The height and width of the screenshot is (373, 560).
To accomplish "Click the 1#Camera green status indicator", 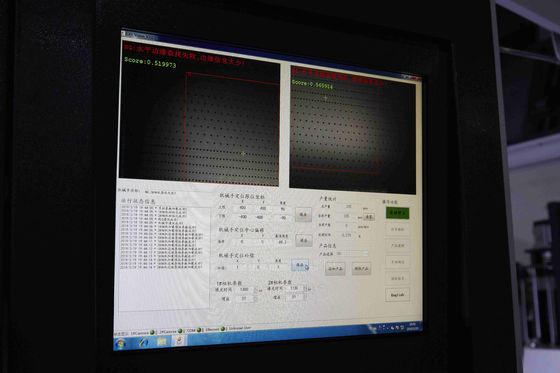I will pos(152,332).
